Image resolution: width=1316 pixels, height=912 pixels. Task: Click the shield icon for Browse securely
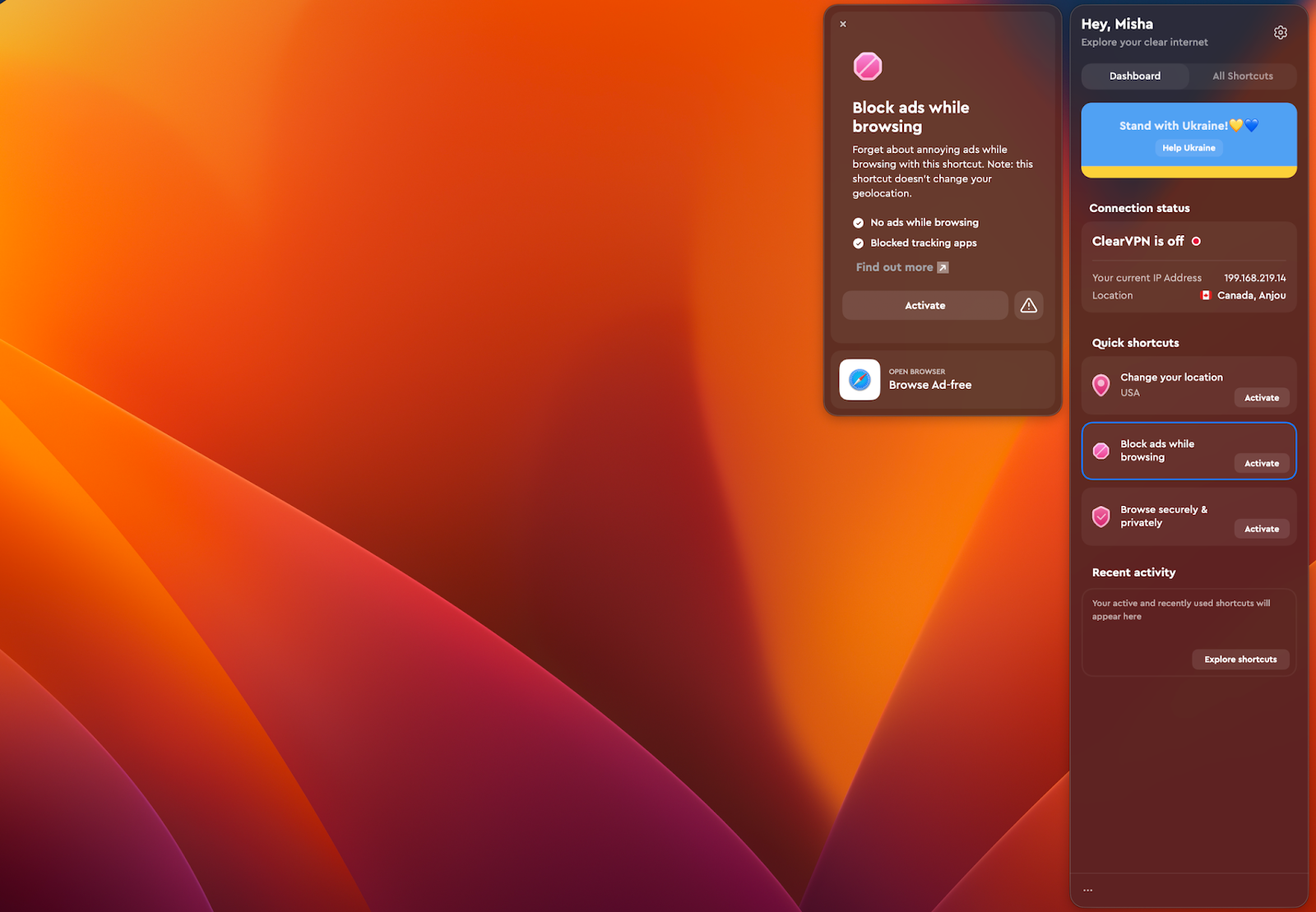1101,516
